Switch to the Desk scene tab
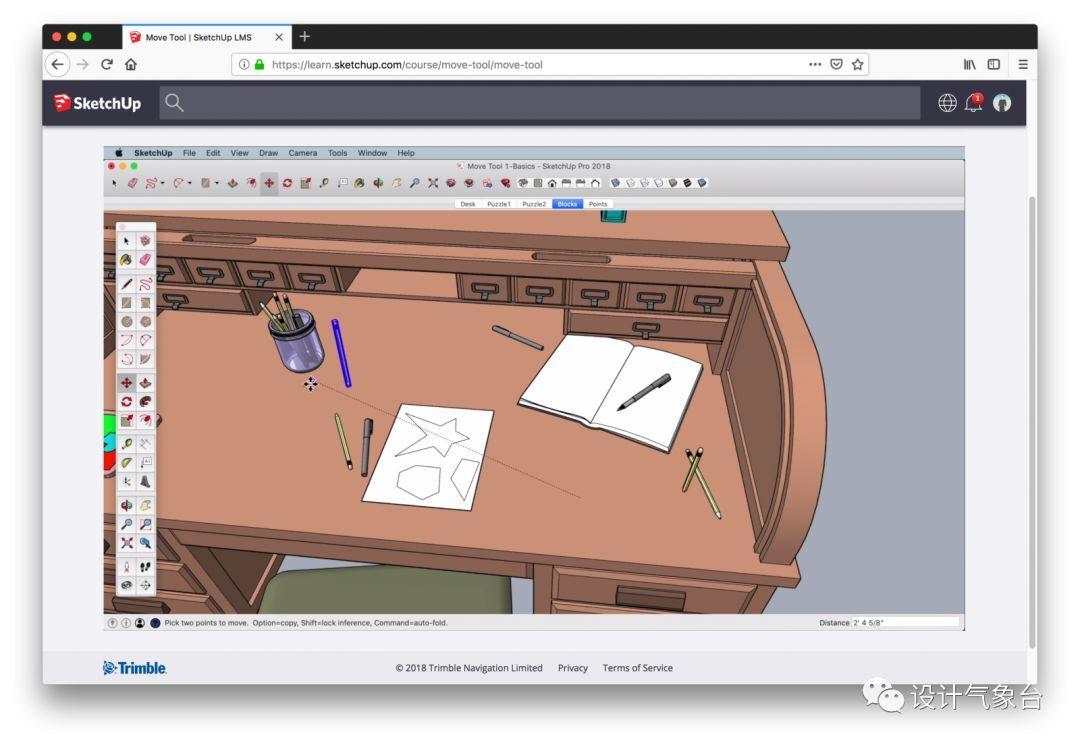This screenshot has height=745, width=1080. click(468, 204)
